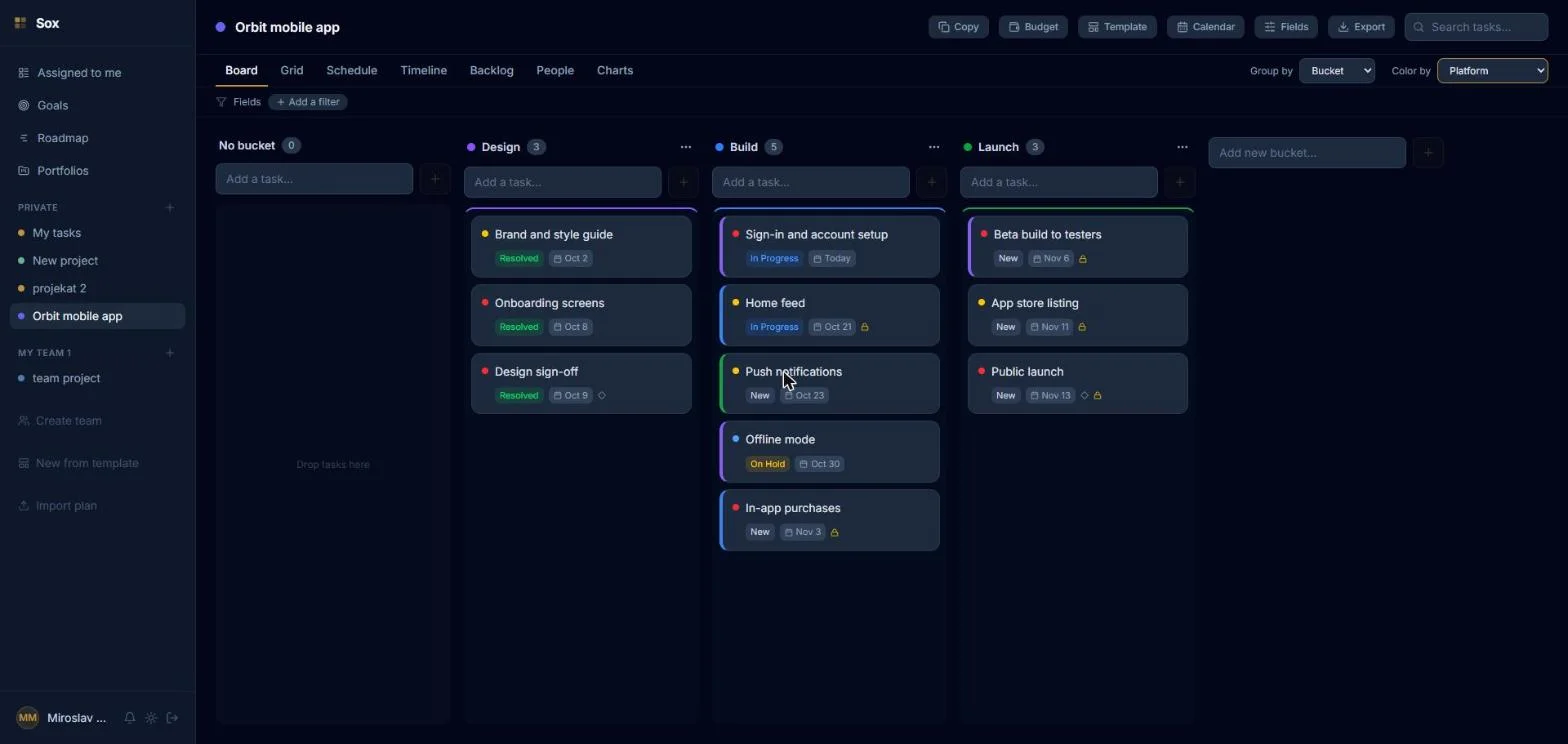
Task: Click the green Launch bucket color dot
Action: [x=968, y=147]
